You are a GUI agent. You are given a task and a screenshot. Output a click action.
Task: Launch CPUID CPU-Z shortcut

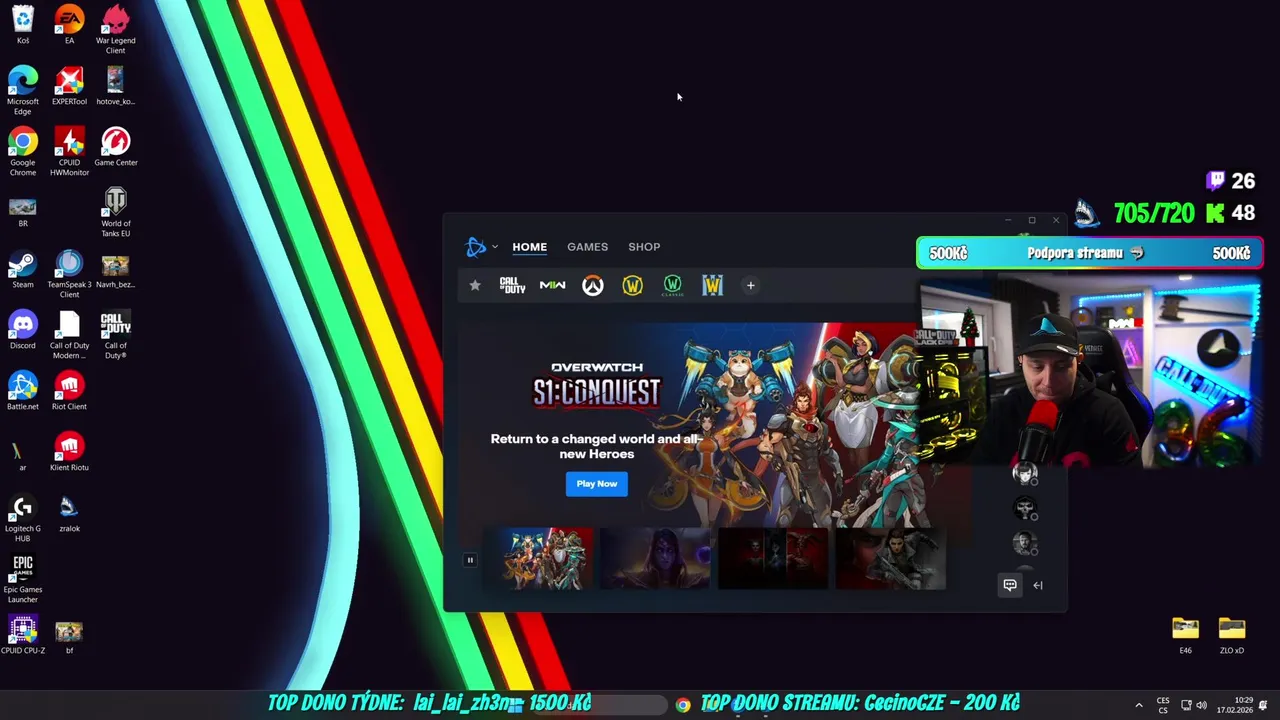click(x=23, y=634)
